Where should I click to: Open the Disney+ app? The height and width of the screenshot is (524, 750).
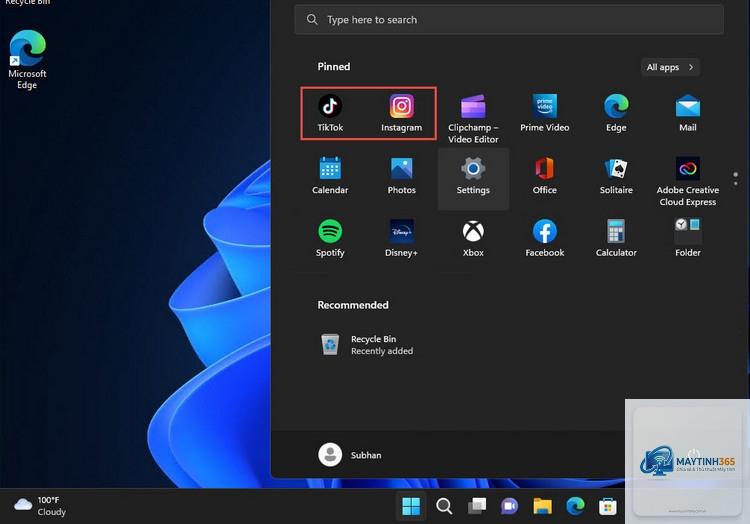[401, 239]
